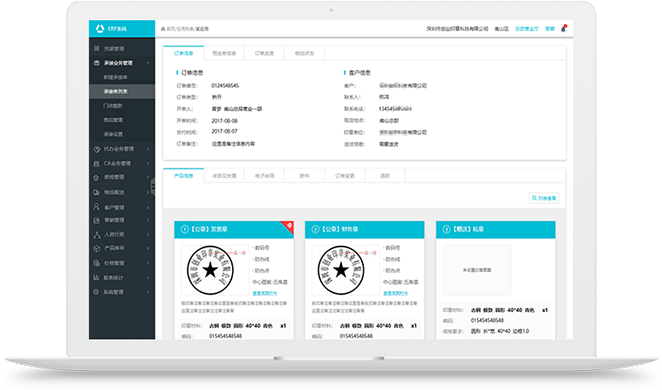Click the HR administration org-chart icon in sidebar
The width and height of the screenshot is (662, 390).
pos(96,234)
